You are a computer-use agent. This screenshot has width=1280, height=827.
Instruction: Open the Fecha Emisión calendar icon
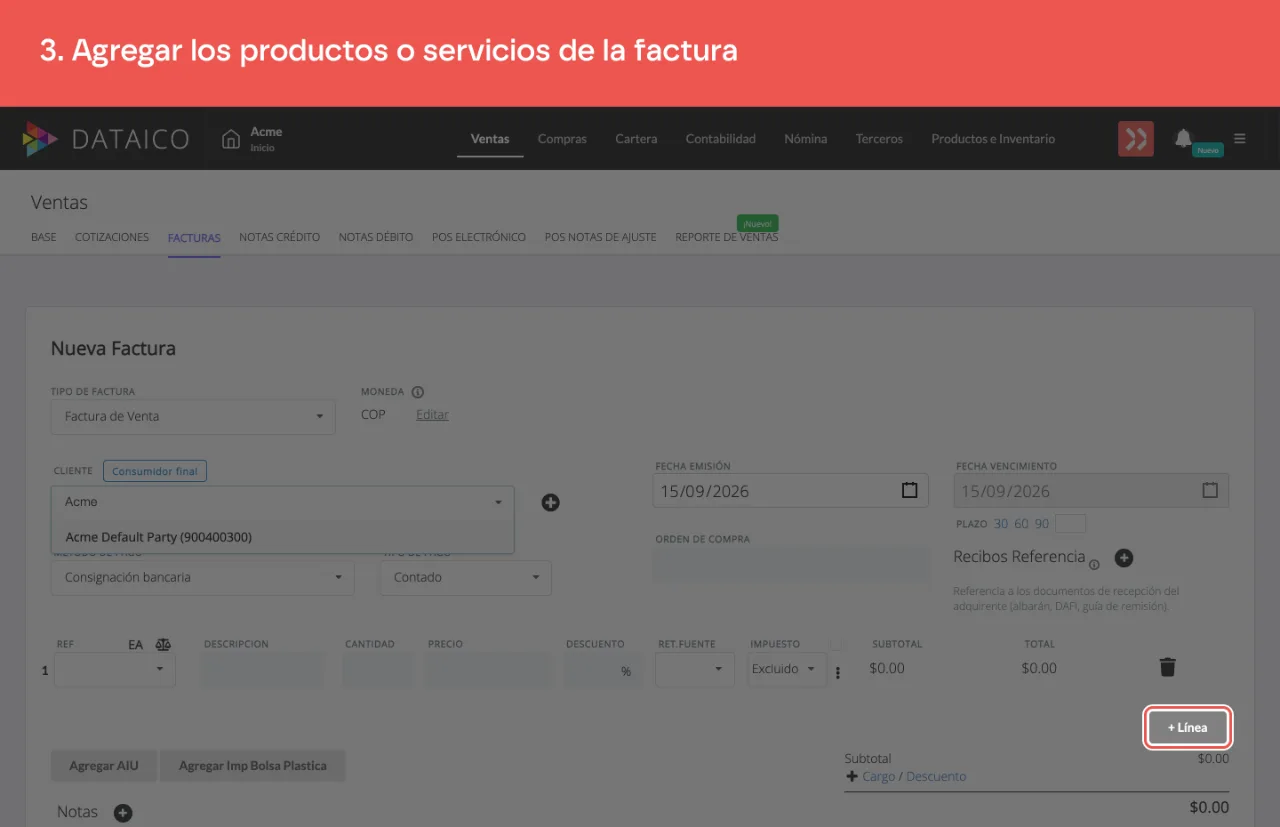(x=910, y=491)
